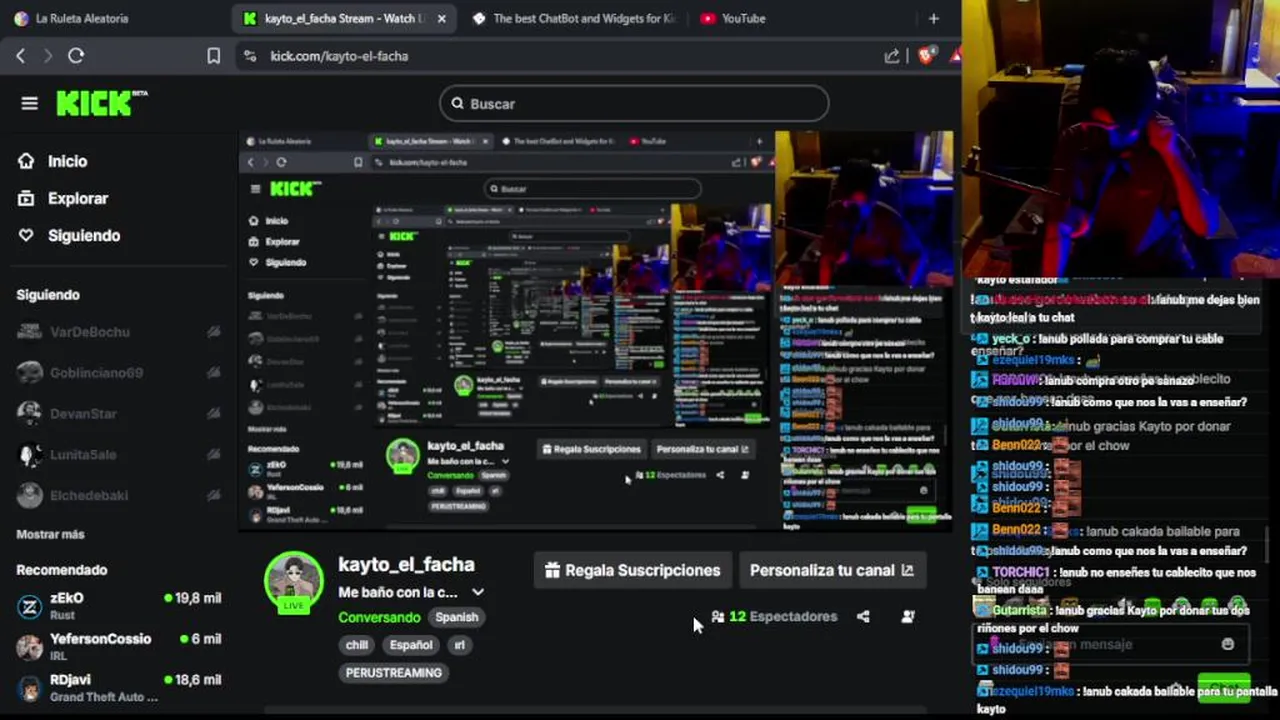This screenshot has height=720, width=1280.
Task: Open Inicio in the sidebar
Action: click(67, 161)
